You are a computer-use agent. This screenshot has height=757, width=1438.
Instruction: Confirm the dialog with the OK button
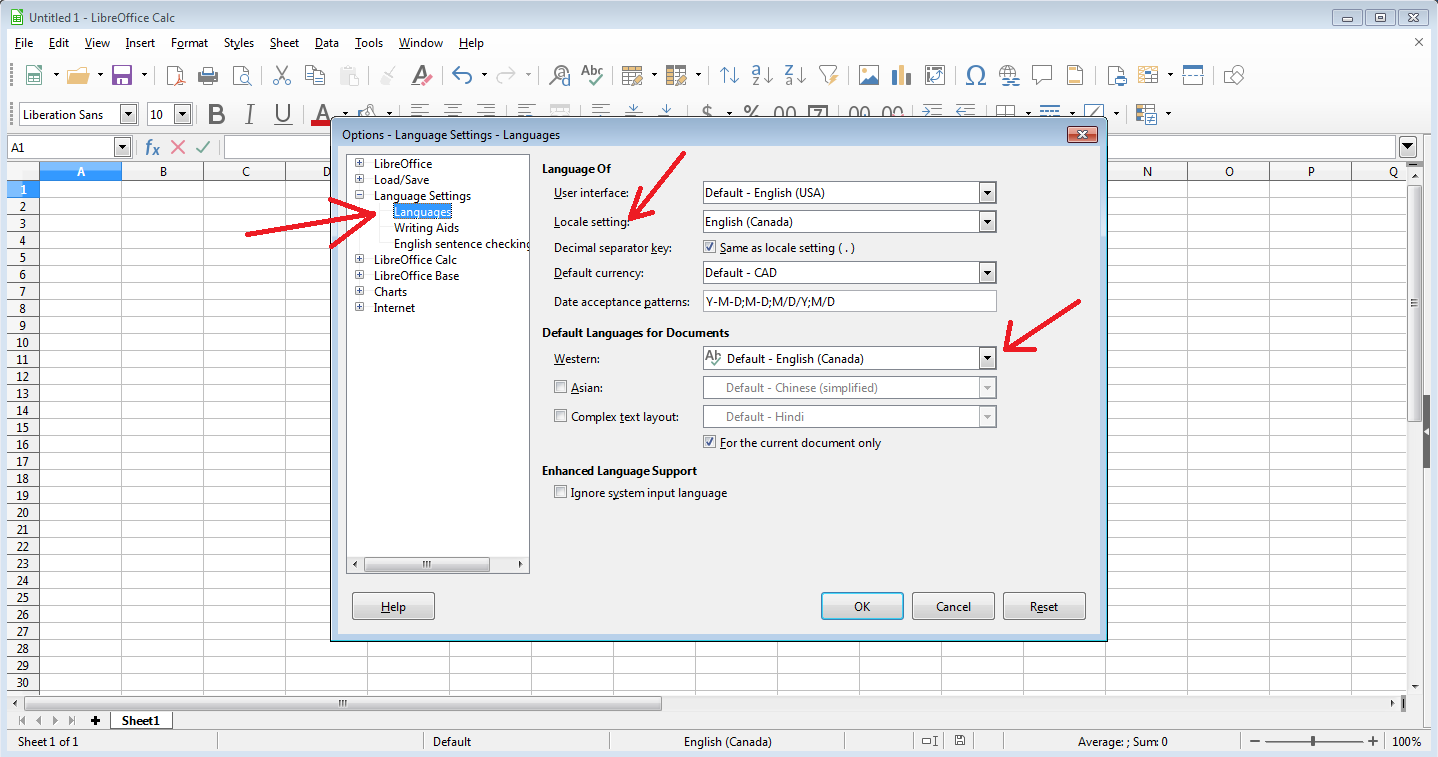tap(862, 606)
